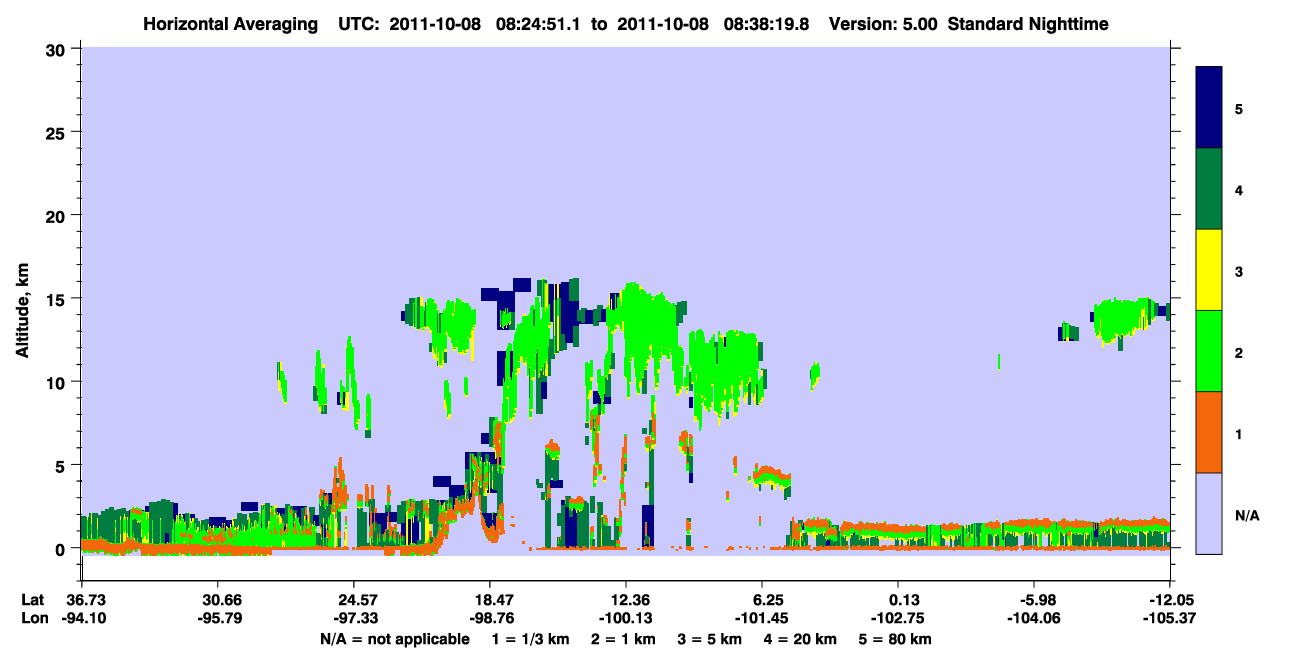Click the 'Lat' row label
The width and height of the screenshot is (1300, 667).
(x=34, y=600)
